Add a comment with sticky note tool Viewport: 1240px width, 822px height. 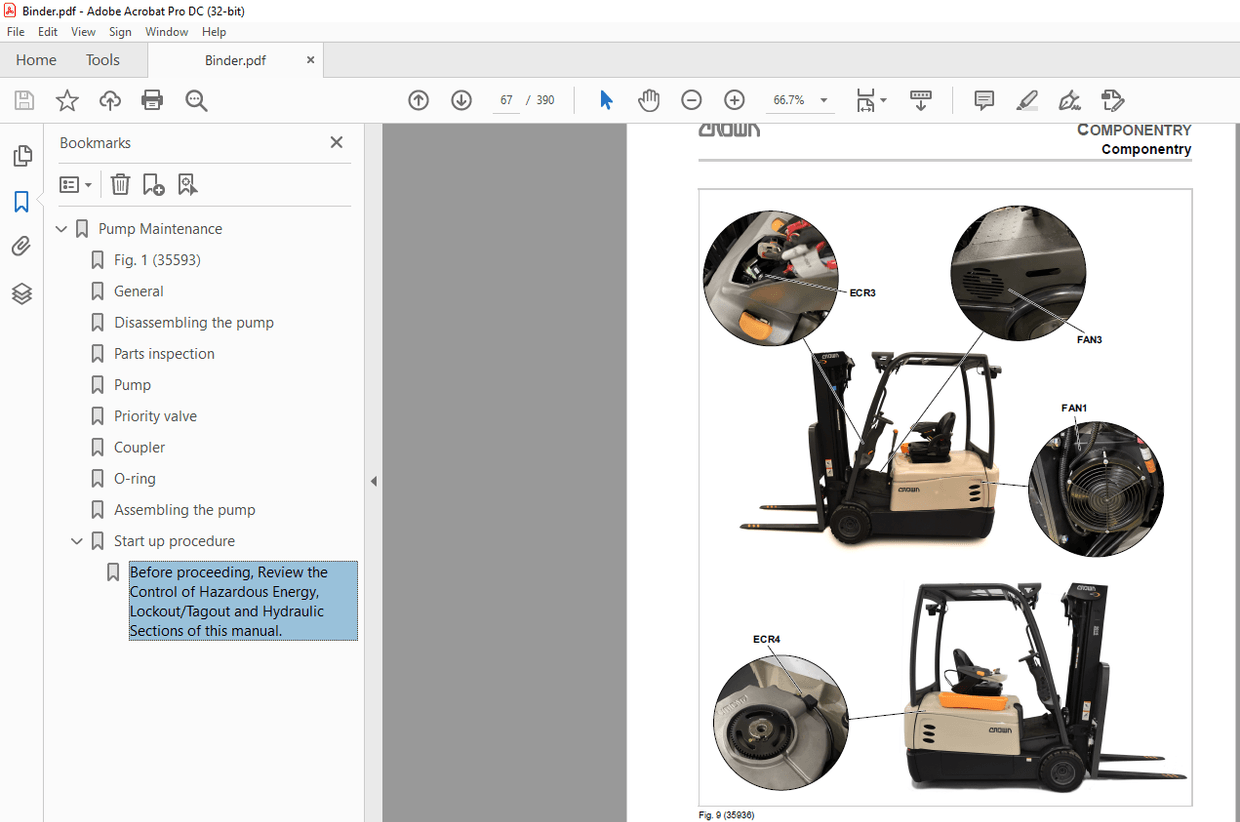(x=984, y=100)
